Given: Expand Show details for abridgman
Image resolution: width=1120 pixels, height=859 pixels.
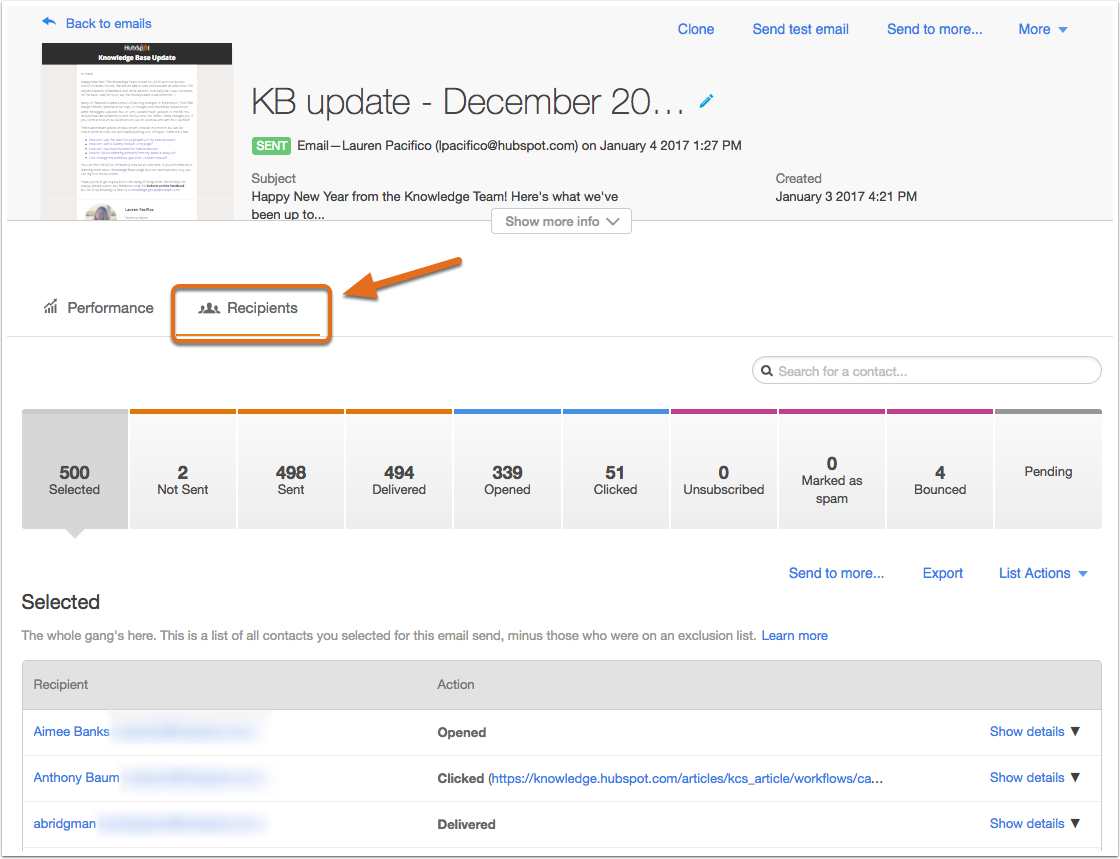Looking at the screenshot, I should pyautogui.click(x=1035, y=823).
